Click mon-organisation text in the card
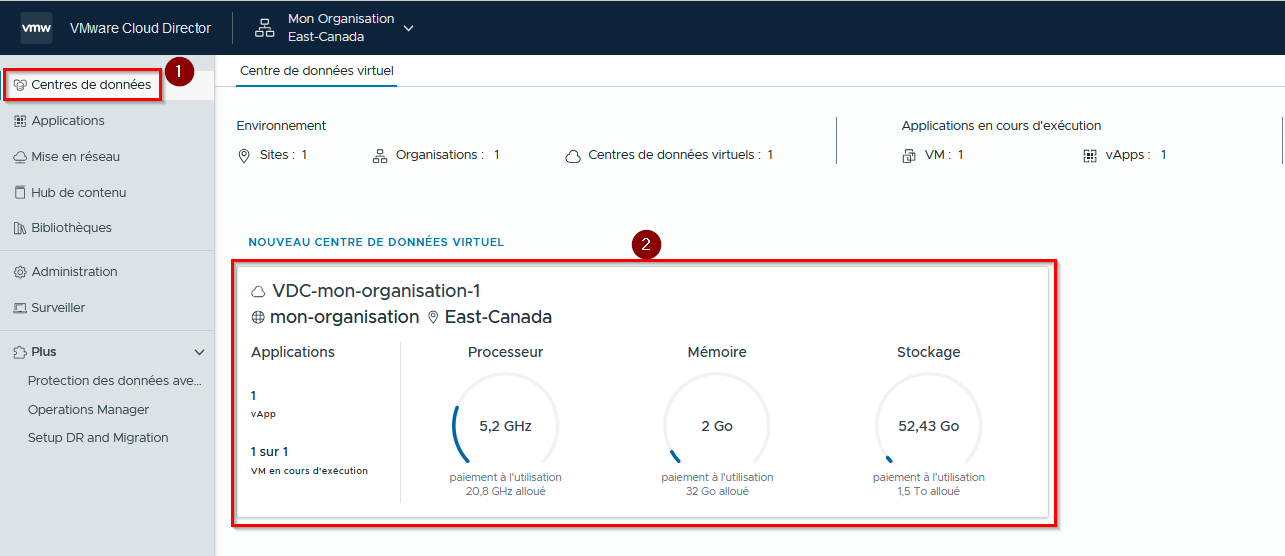The width and height of the screenshot is (1285, 556). (x=344, y=317)
